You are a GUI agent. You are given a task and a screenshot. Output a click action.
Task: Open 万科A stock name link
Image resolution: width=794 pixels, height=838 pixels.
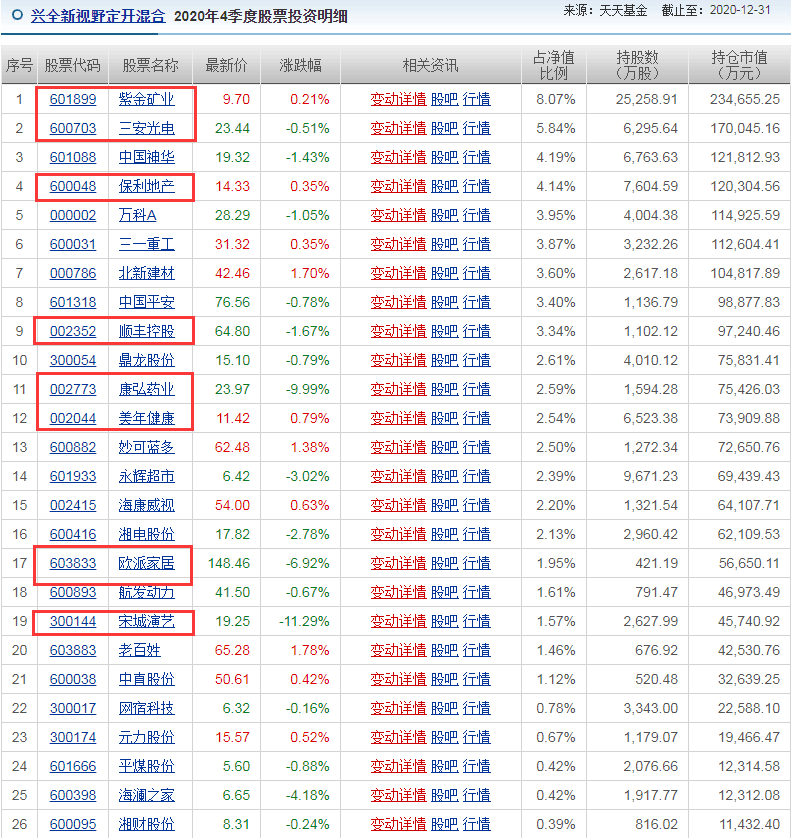137,215
